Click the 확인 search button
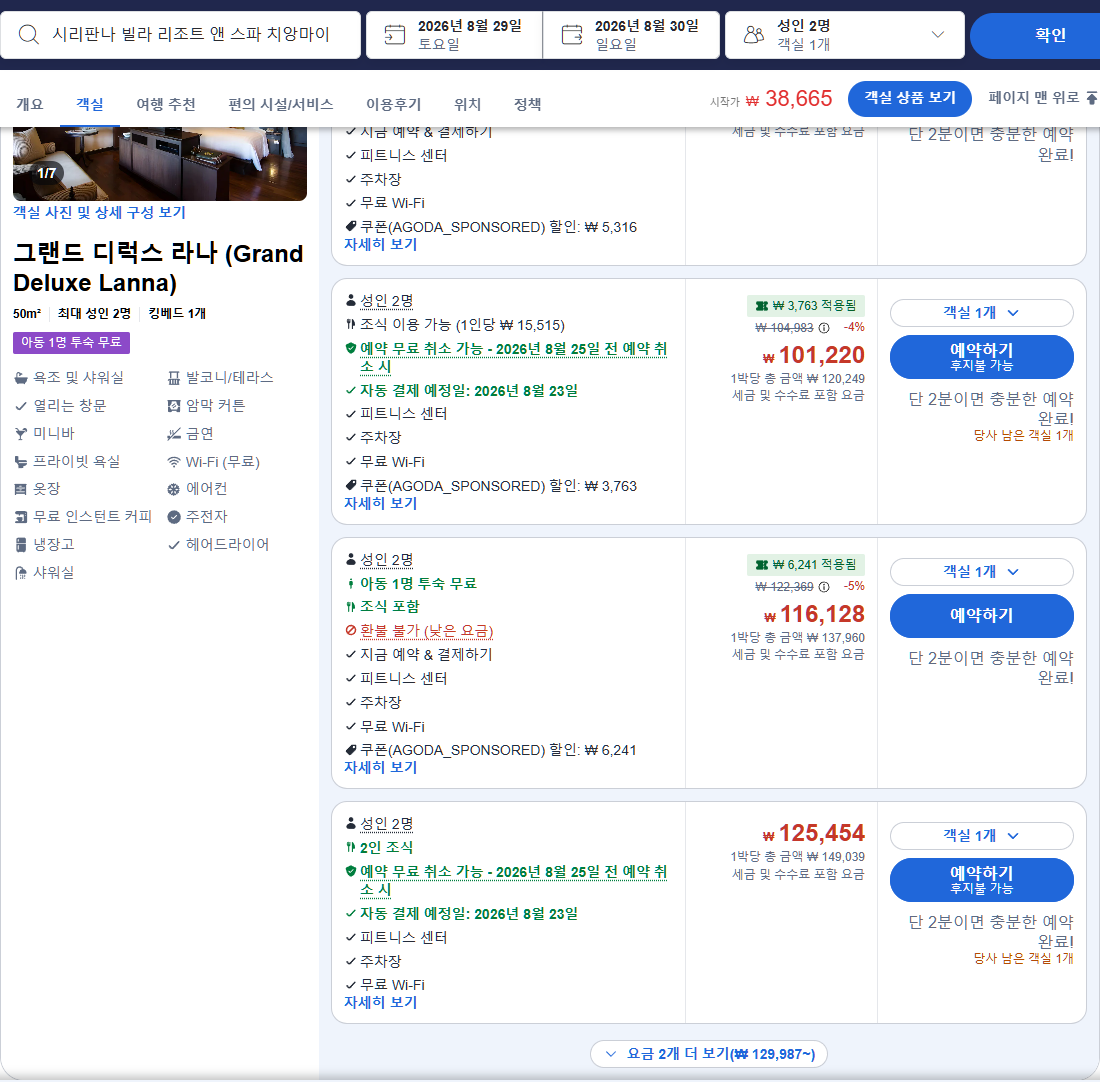This screenshot has height=1082, width=1100. click(1035, 34)
